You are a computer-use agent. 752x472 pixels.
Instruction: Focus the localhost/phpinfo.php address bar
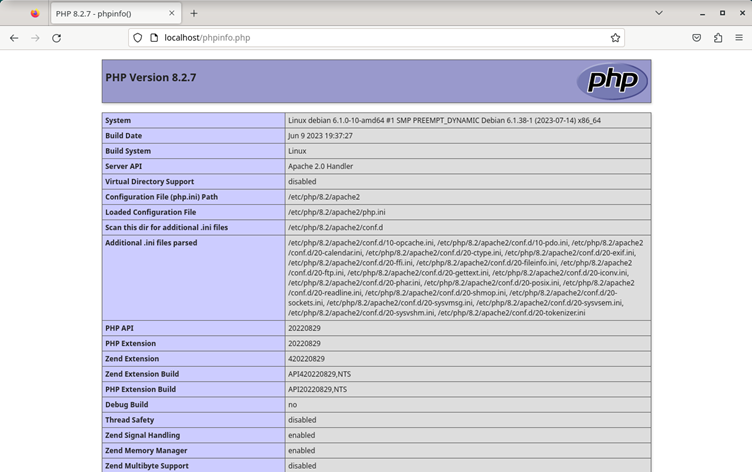point(380,38)
